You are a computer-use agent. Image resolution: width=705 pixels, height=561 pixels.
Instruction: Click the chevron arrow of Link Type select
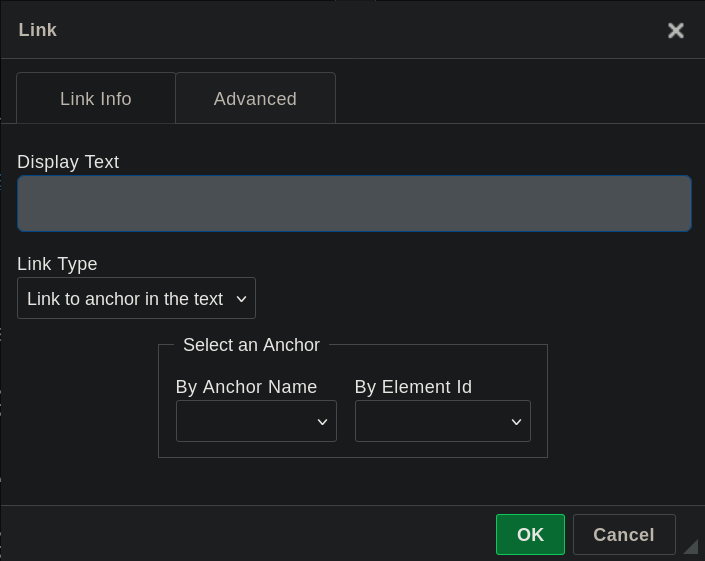pos(240,299)
